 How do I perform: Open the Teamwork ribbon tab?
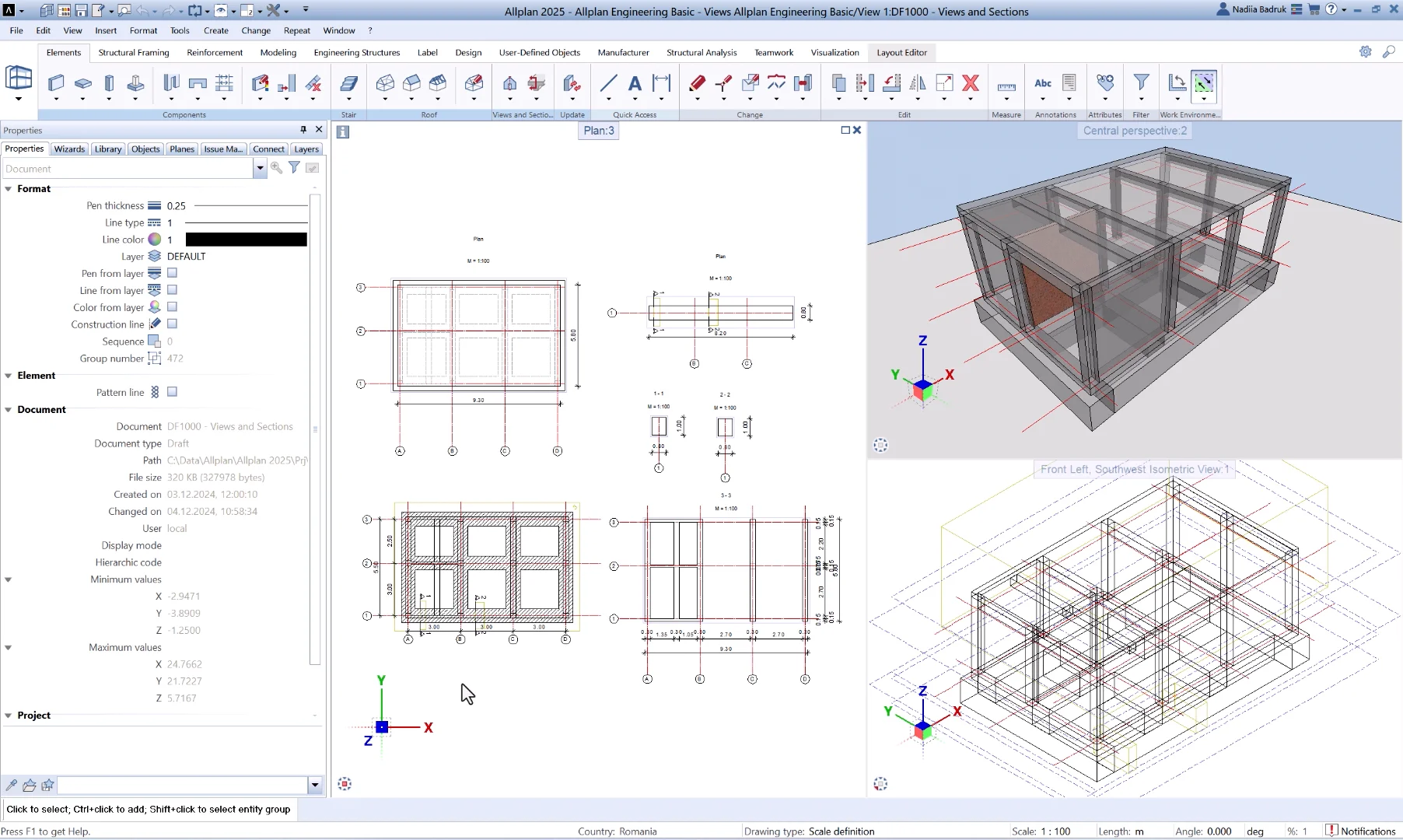774,52
